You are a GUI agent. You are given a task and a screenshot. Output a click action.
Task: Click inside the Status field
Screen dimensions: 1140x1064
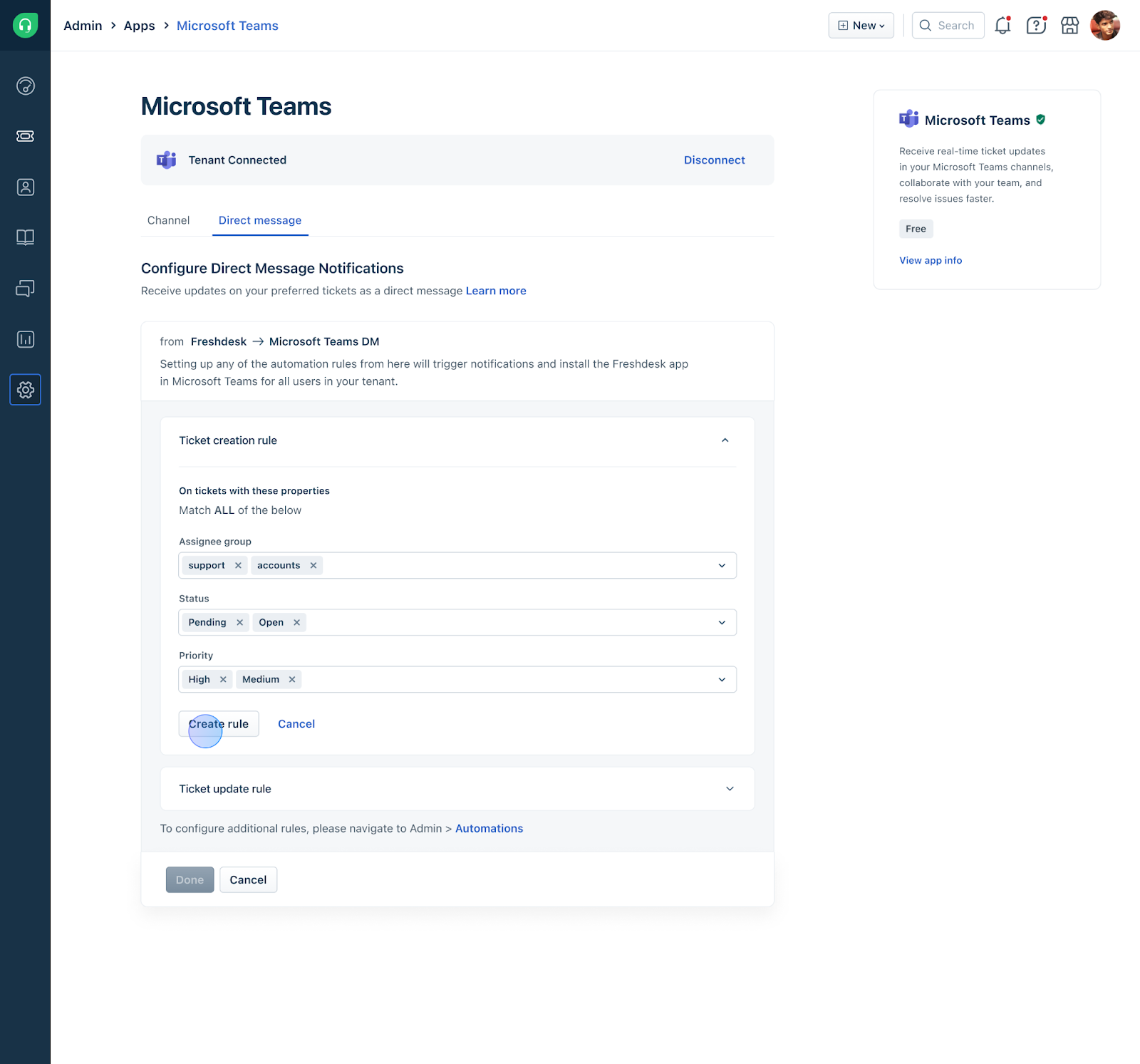click(457, 622)
